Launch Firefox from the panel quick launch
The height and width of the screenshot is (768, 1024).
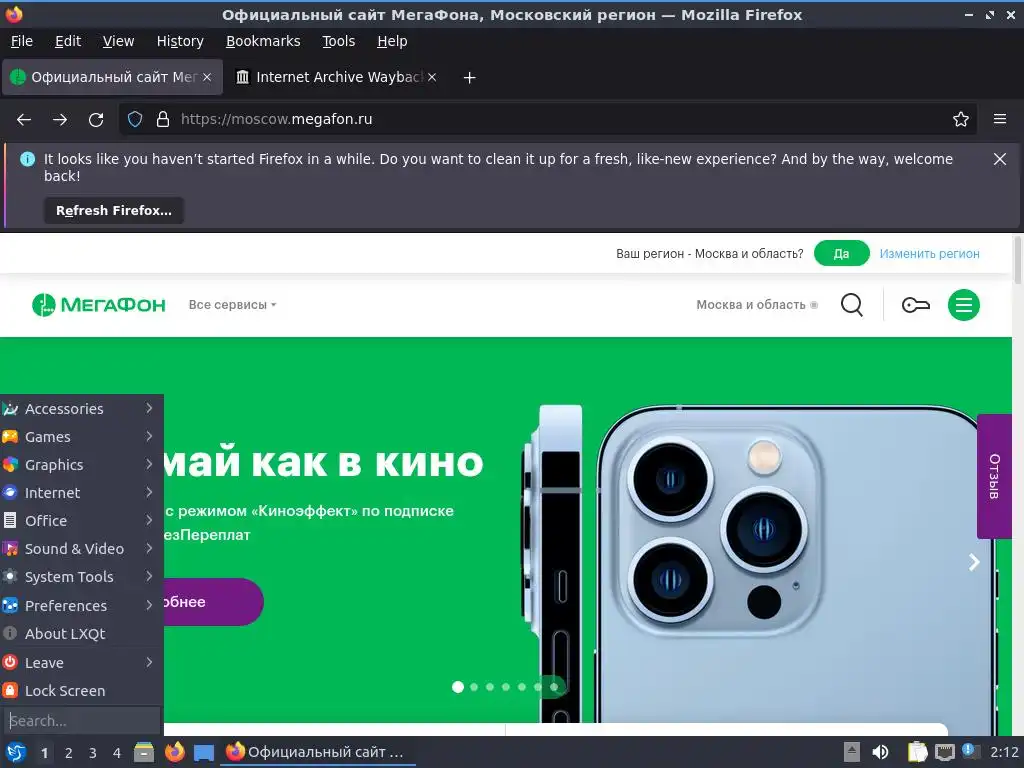pyautogui.click(x=174, y=752)
